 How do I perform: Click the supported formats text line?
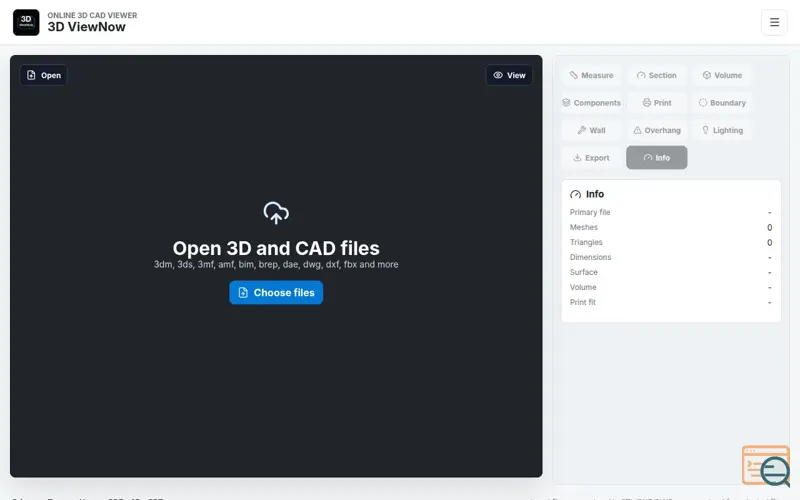tap(276, 264)
